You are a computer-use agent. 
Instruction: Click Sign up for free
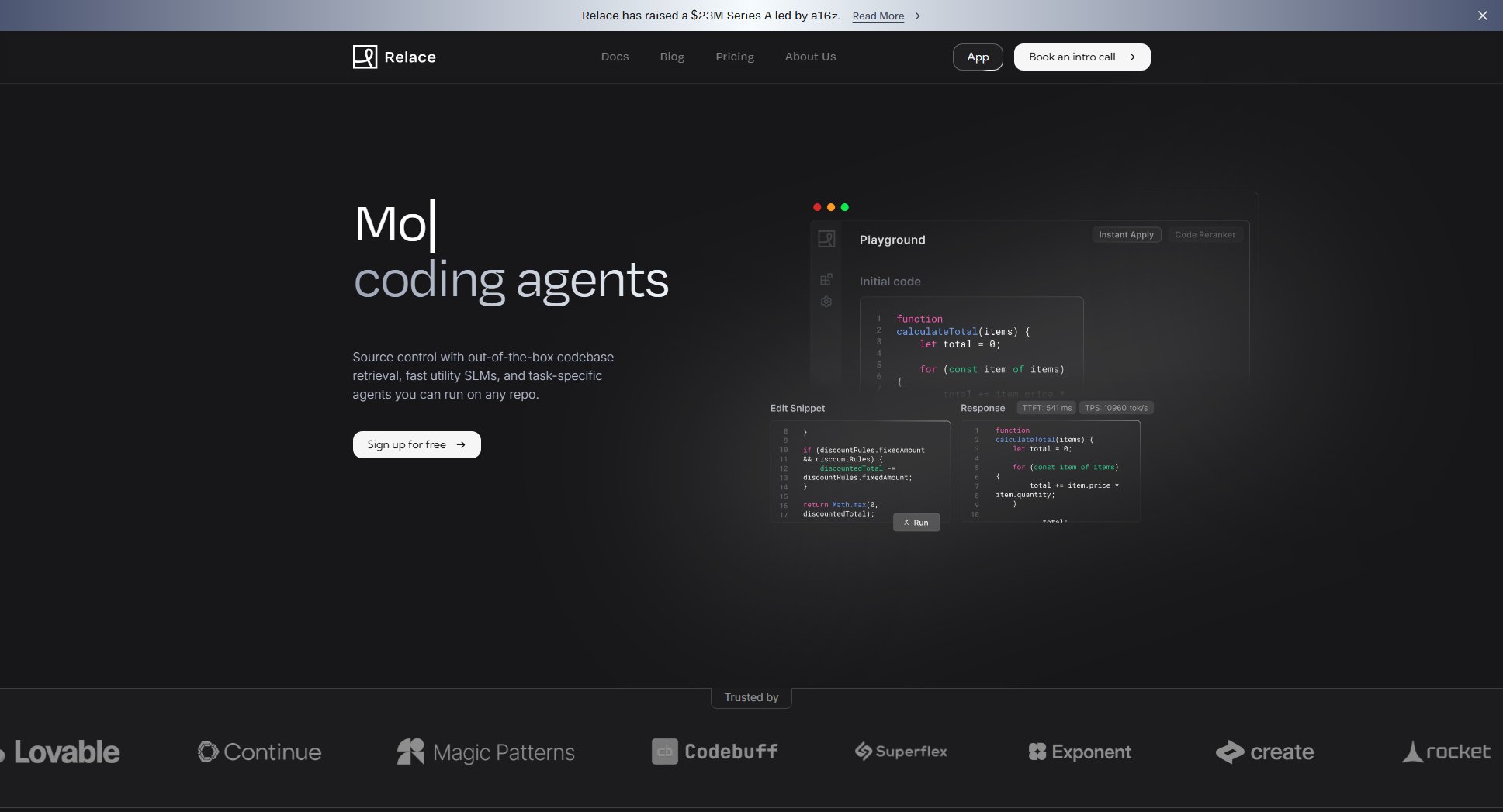point(416,444)
